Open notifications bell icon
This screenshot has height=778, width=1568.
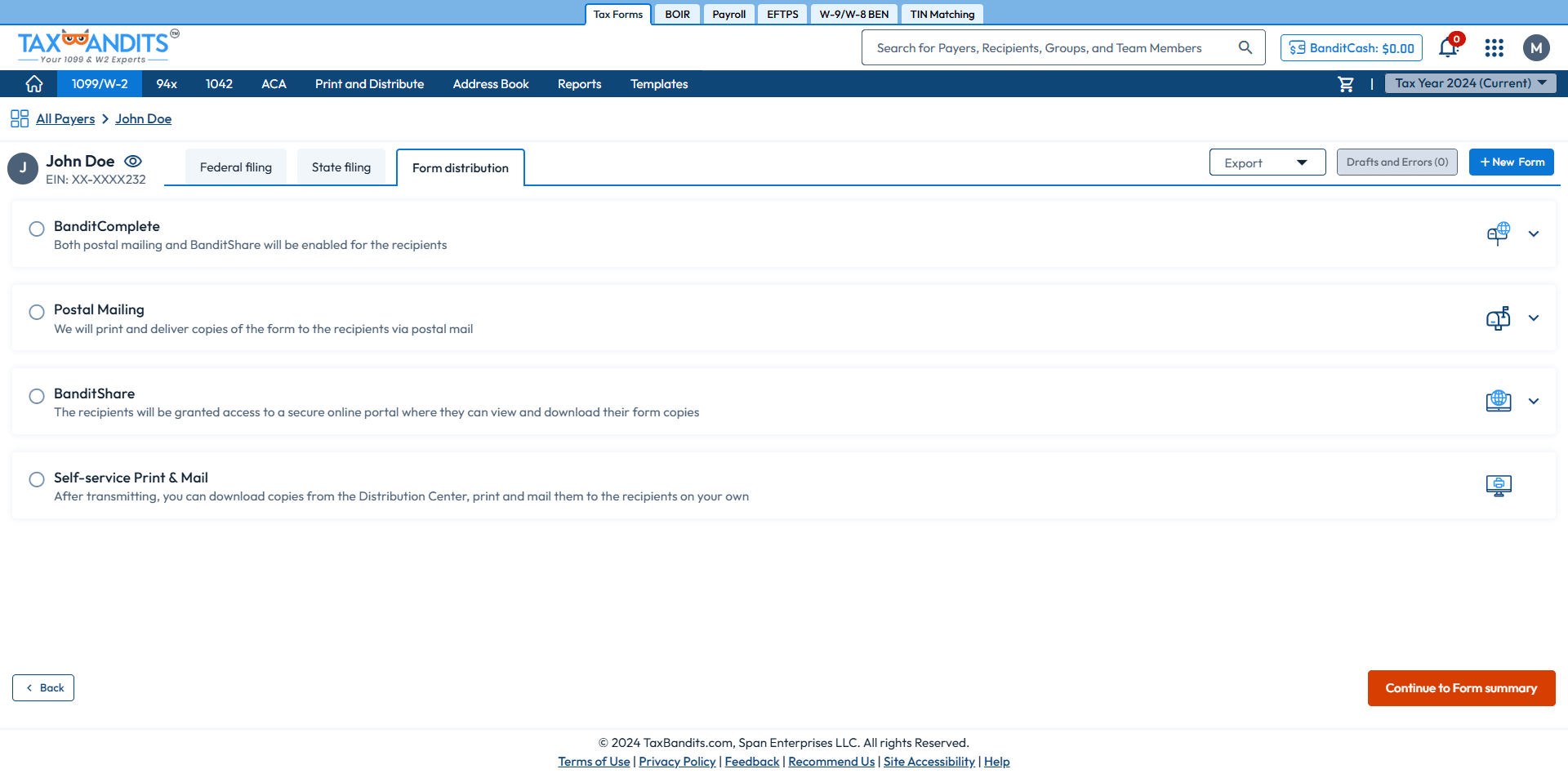(1449, 47)
